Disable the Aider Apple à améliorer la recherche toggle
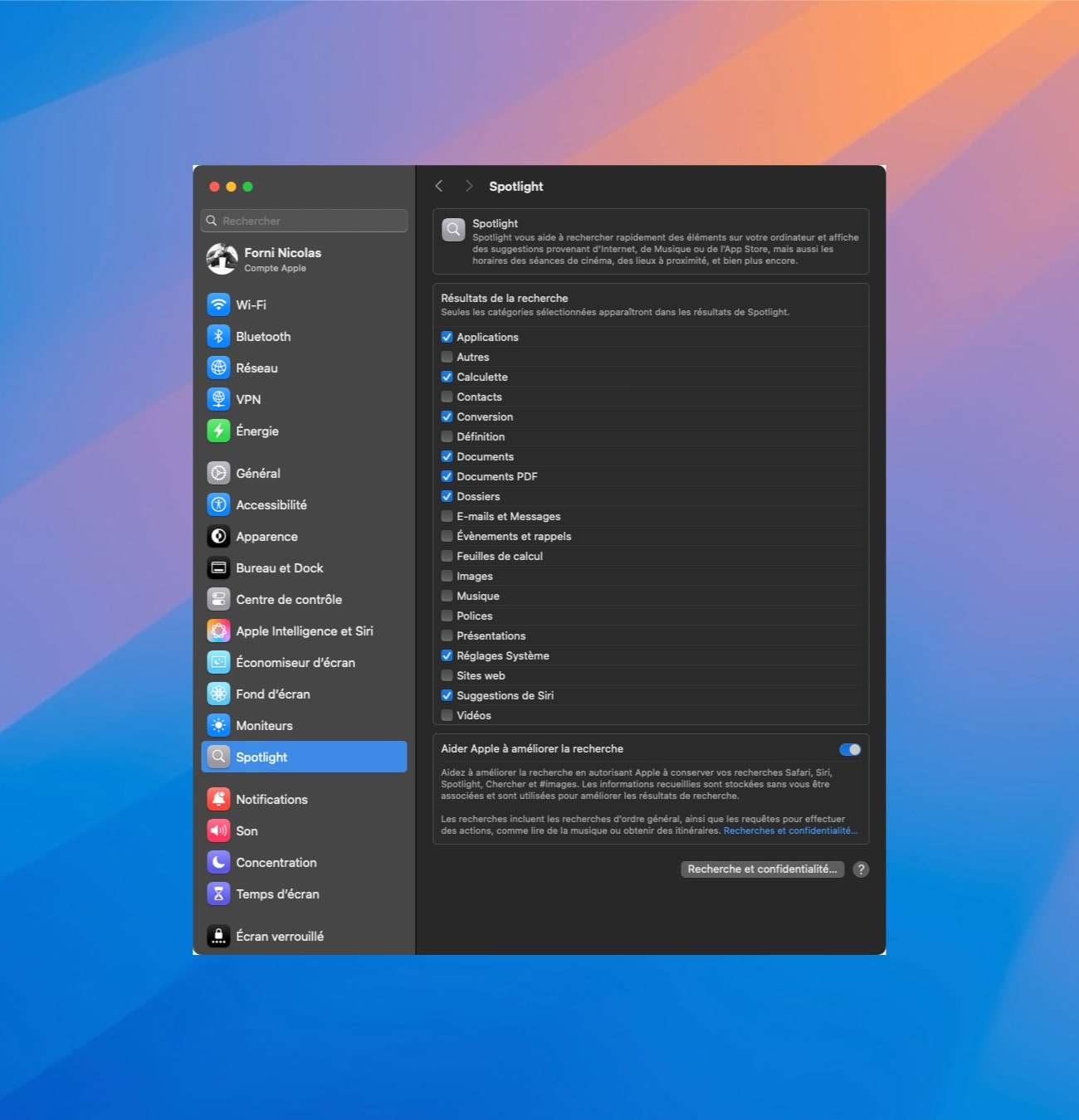This screenshot has width=1079, height=1120. point(849,749)
